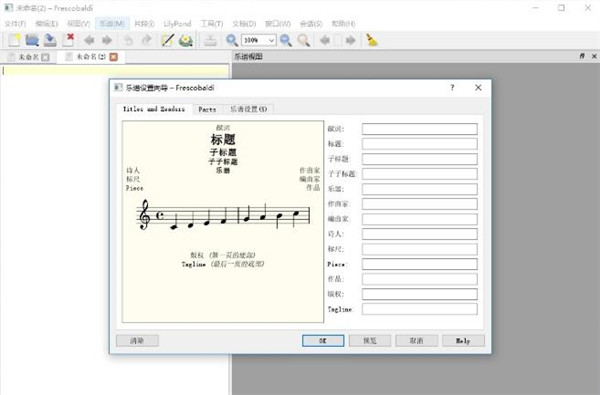Viewport: 600px width, 395px height.
Task: Focus the 诗人 input field
Action: pyautogui.click(x=420, y=234)
